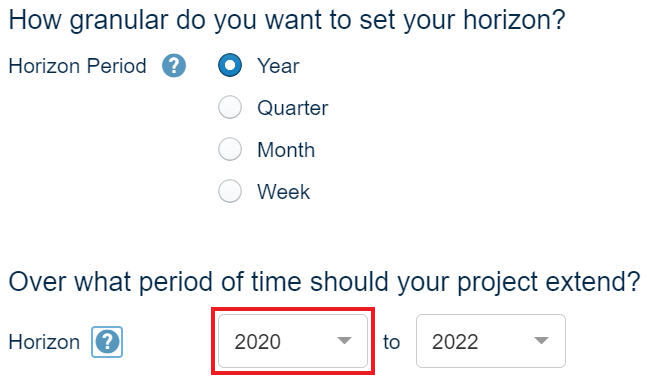
Task: Click the 'How granular' heading
Action: (x=287, y=21)
